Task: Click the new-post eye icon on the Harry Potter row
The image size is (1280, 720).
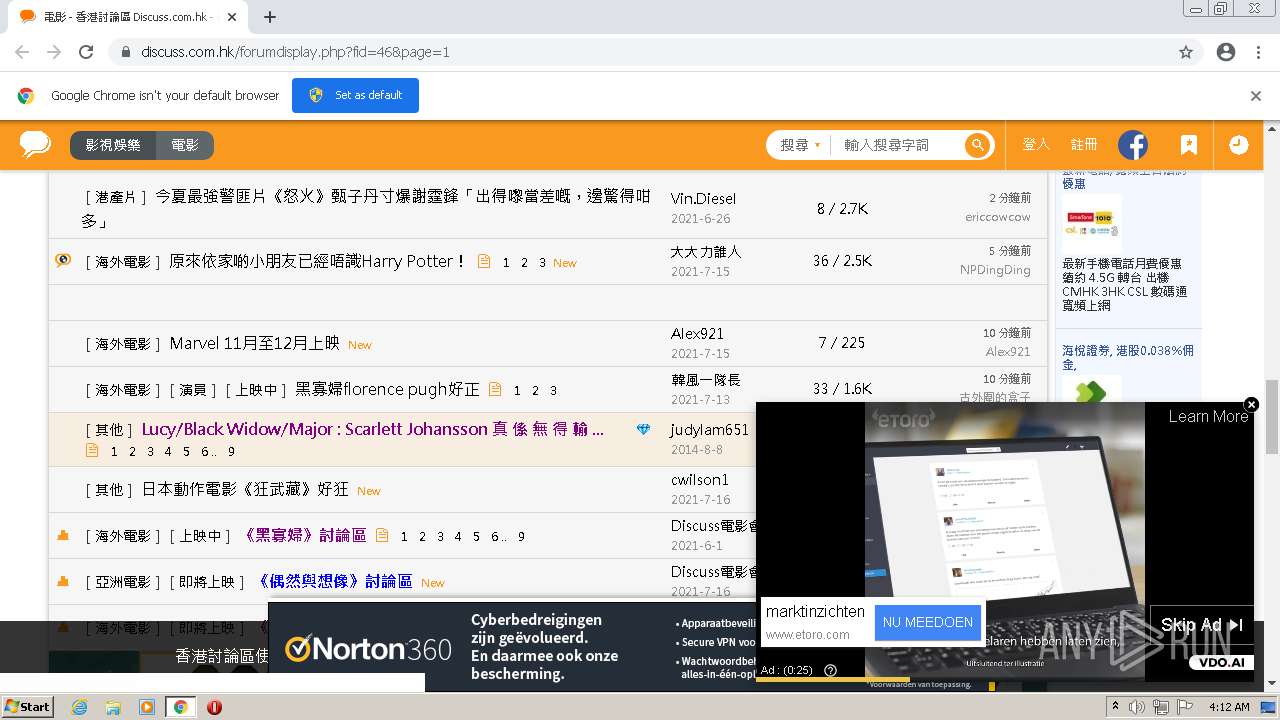Action: [63, 260]
